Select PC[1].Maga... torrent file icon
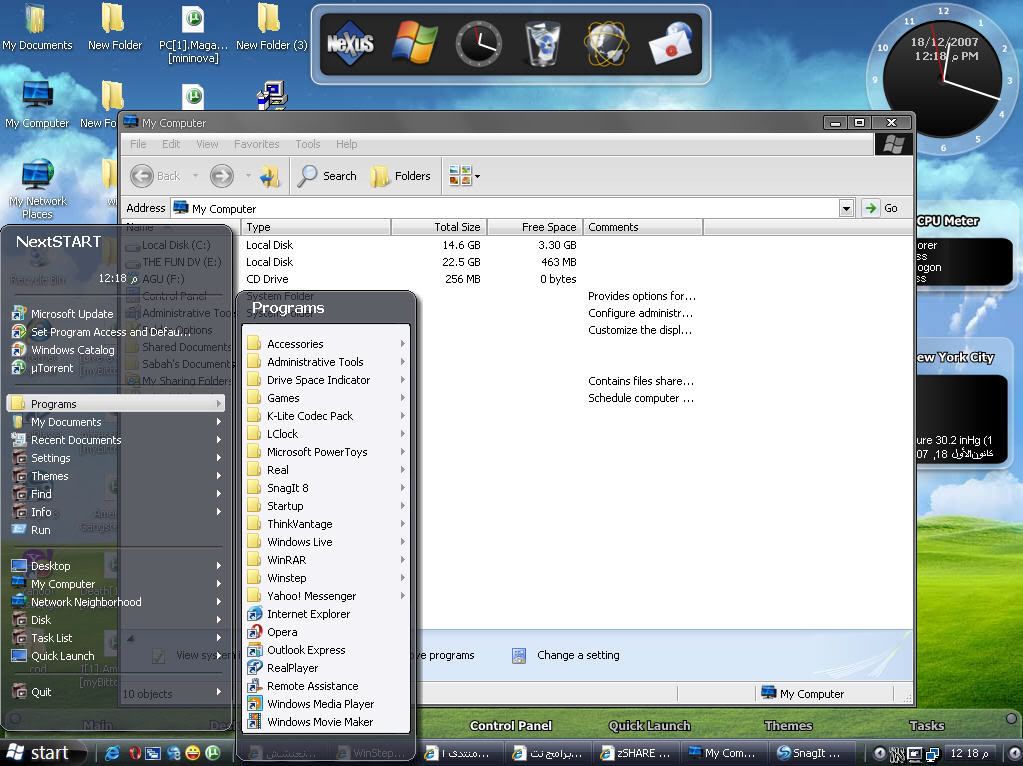Image resolution: width=1023 pixels, height=766 pixels. tap(193, 33)
